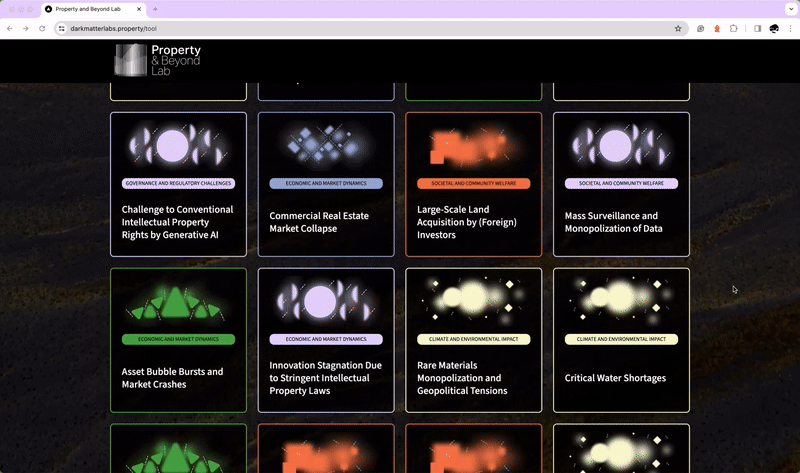Open the Chrome three-dot menu
The height and width of the screenshot is (473, 800).
[x=790, y=29]
